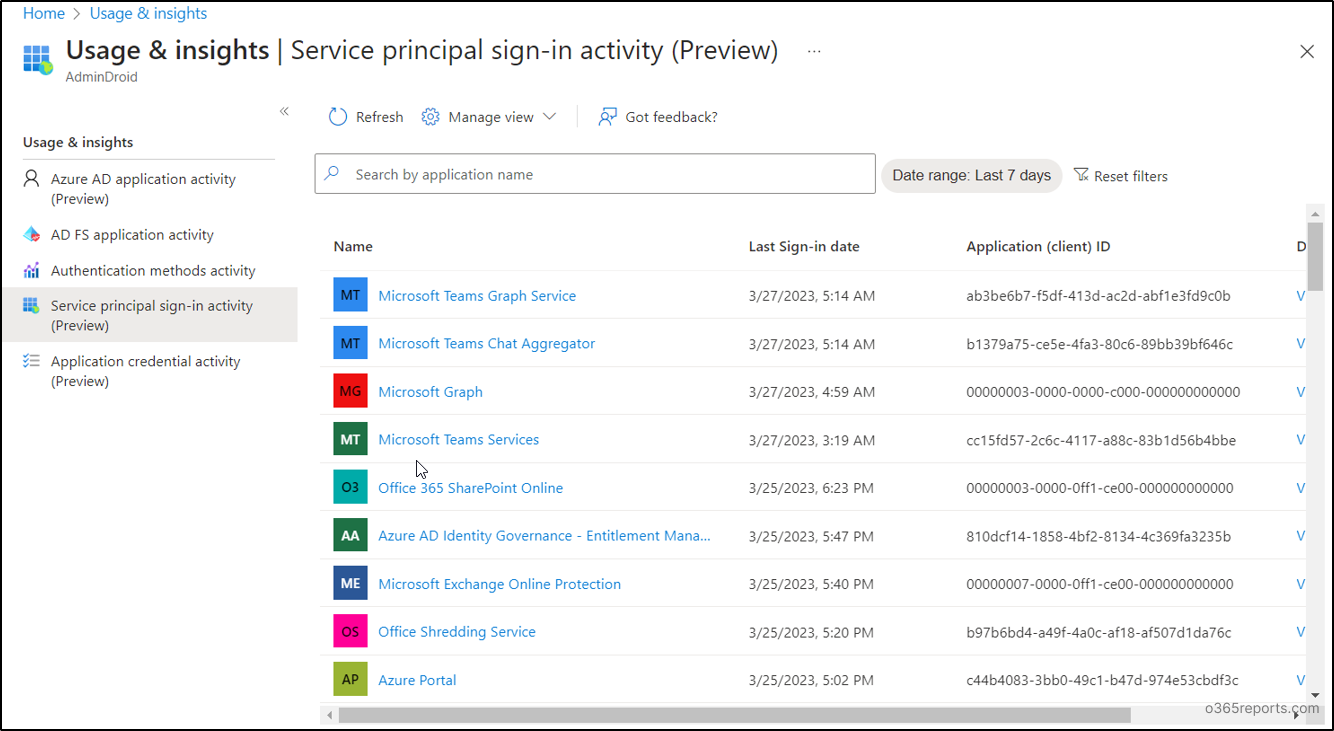Open Azure Portal application link
Image resolution: width=1334 pixels, height=731 pixels.
pyautogui.click(x=417, y=680)
